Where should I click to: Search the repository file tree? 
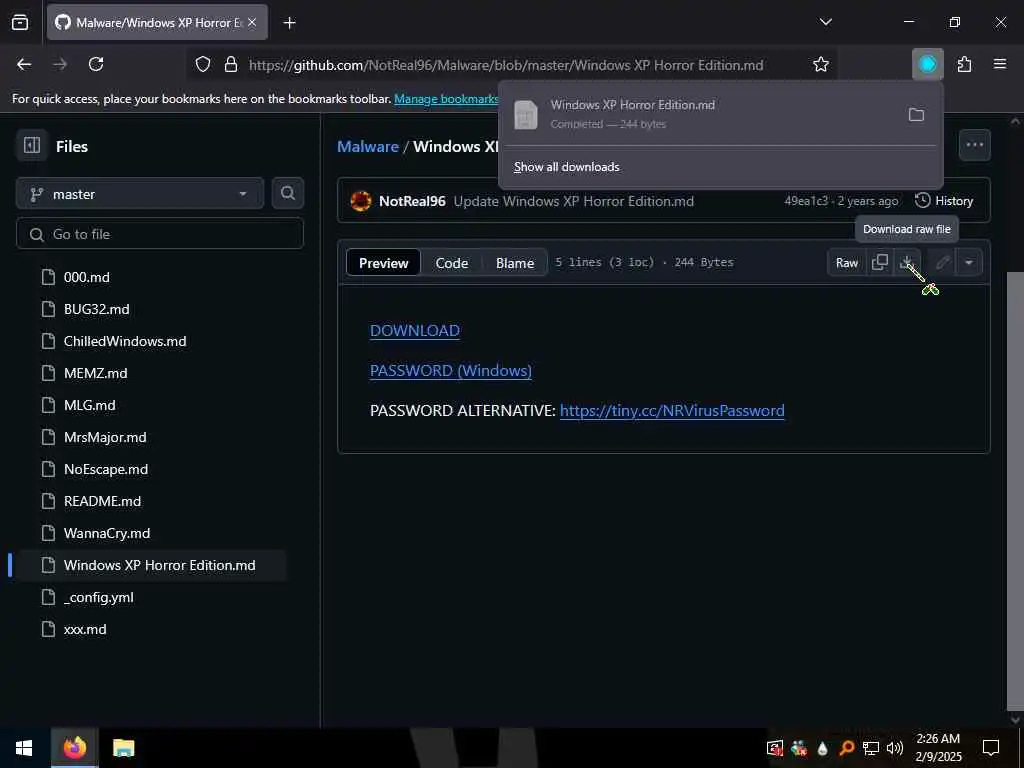(287, 193)
